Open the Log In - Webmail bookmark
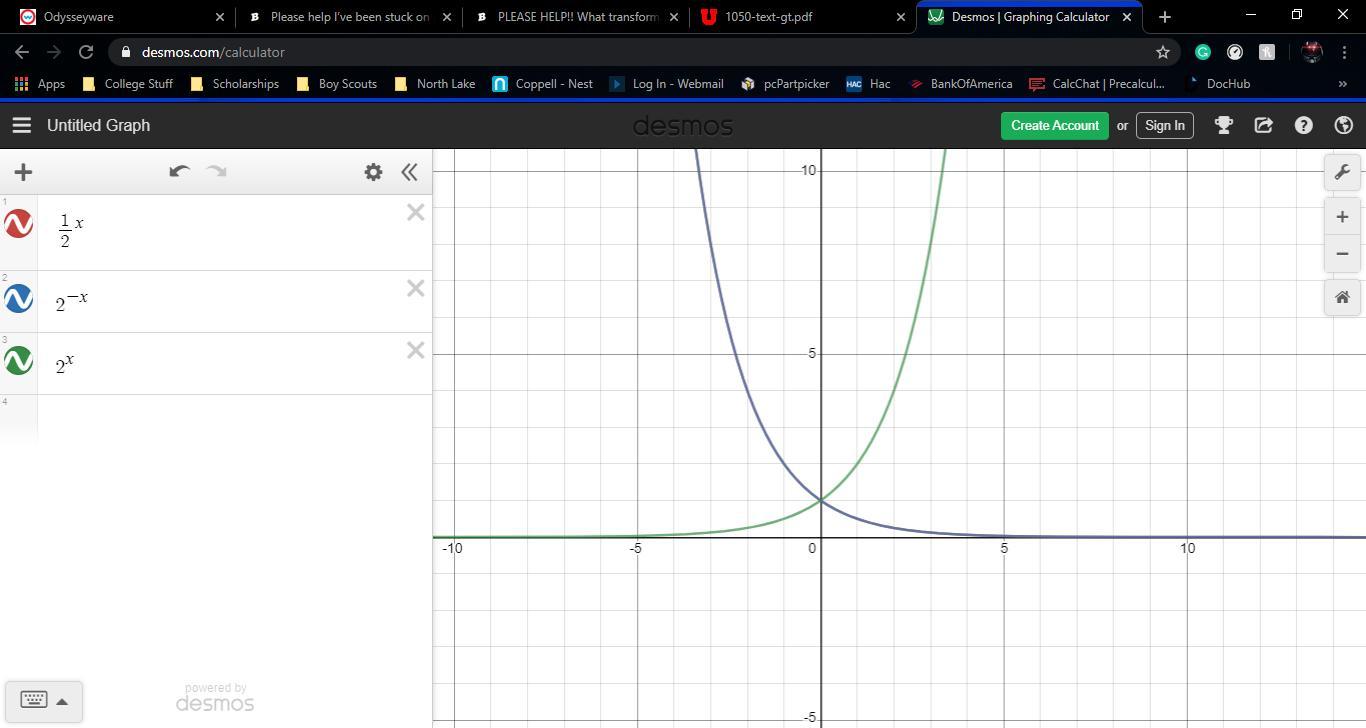 [x=666, y=84]
